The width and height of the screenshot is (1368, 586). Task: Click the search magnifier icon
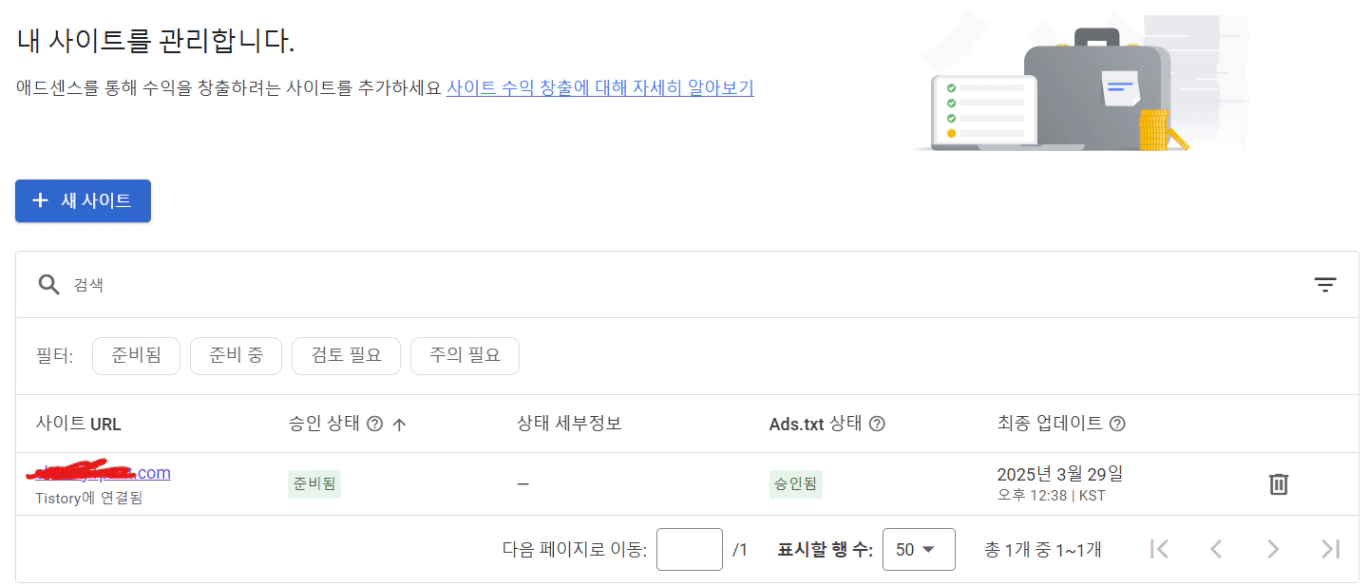tap(49, 285)
